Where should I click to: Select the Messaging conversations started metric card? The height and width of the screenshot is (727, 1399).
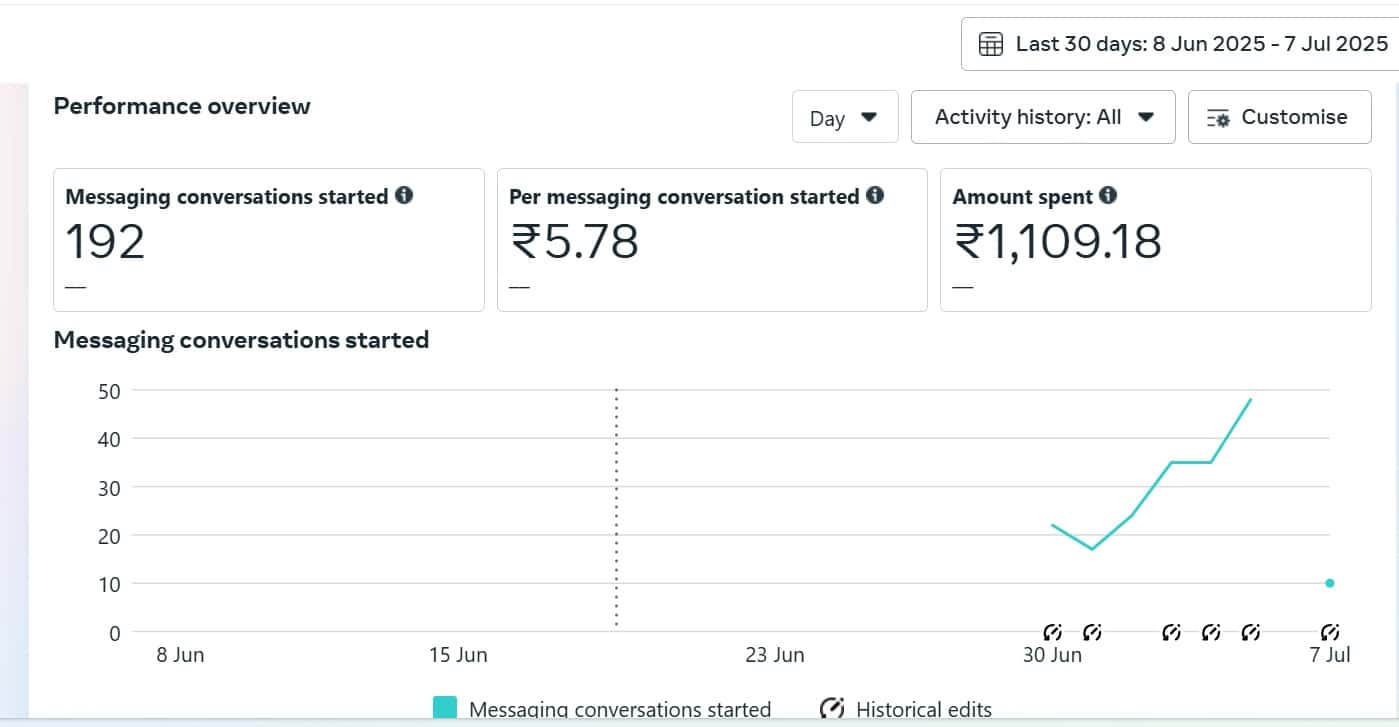tap(268, 240)
